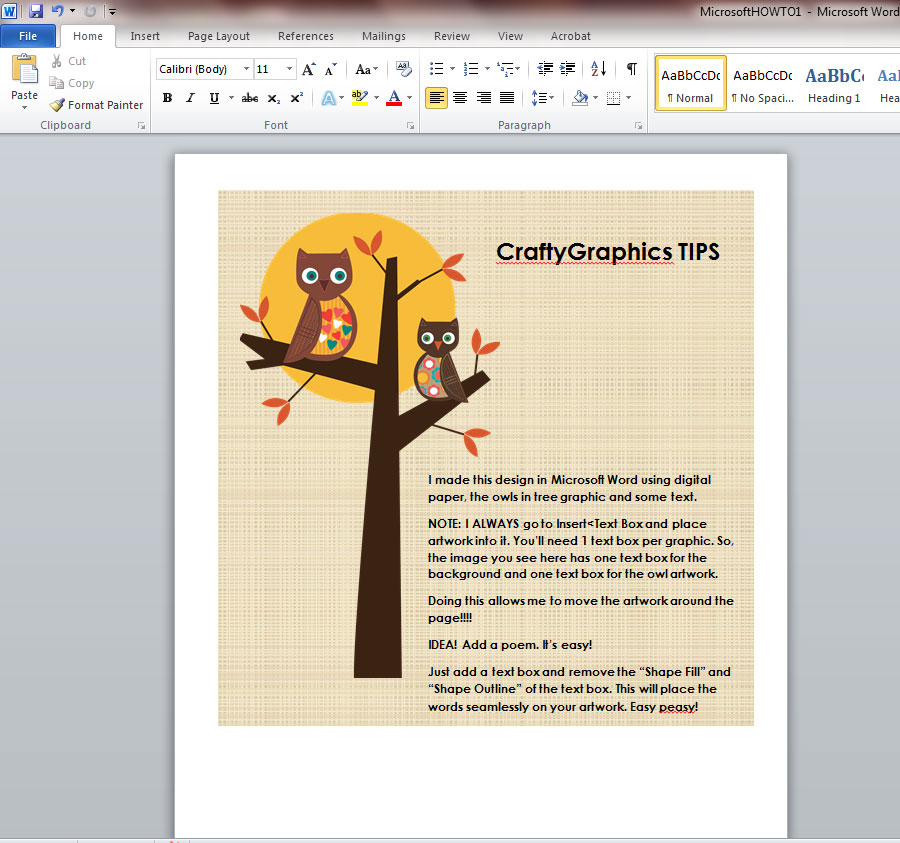Switch to the Insert ribbon tab

pyautogui.click(x=145, y=36)
